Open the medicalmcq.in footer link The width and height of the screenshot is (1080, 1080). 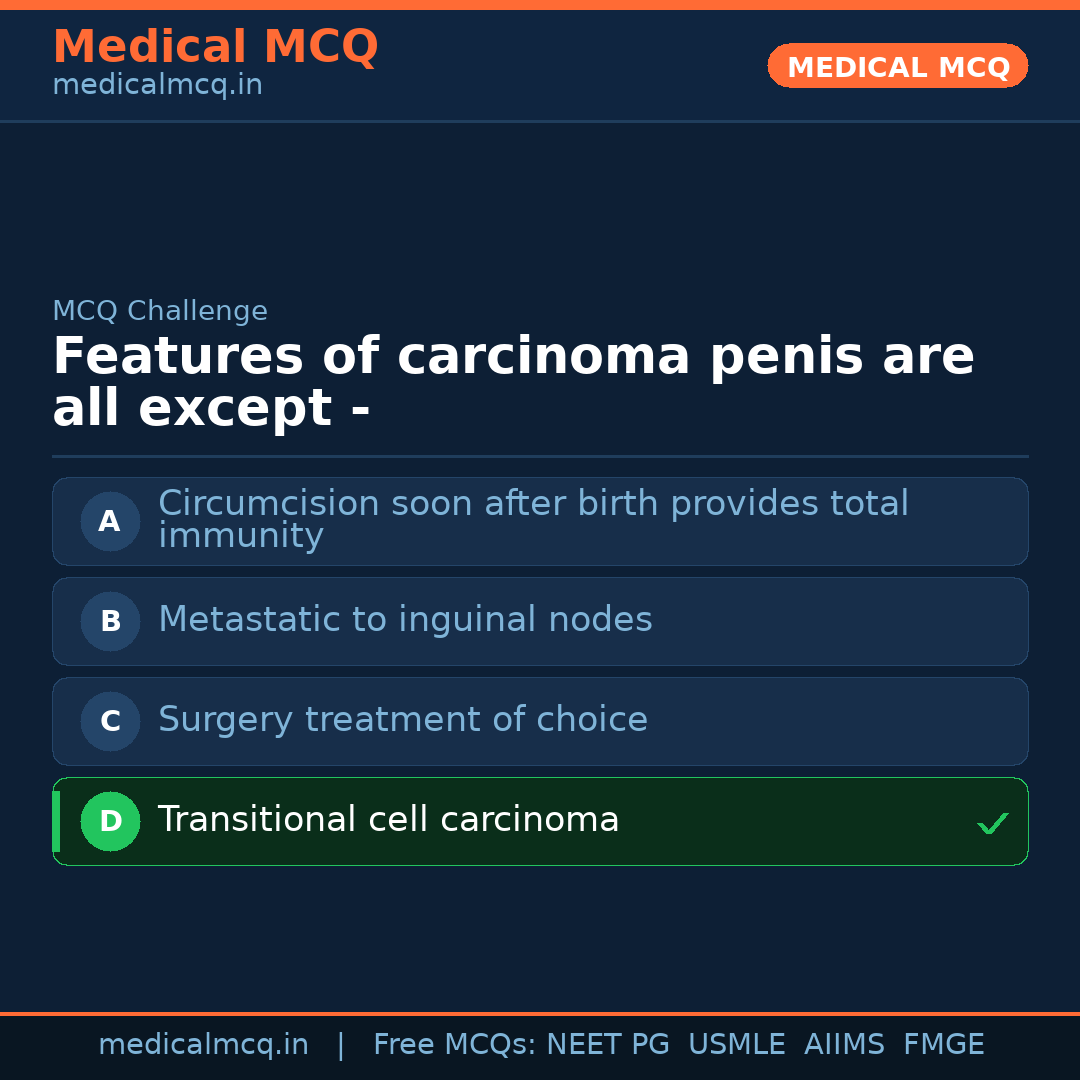204,1044
